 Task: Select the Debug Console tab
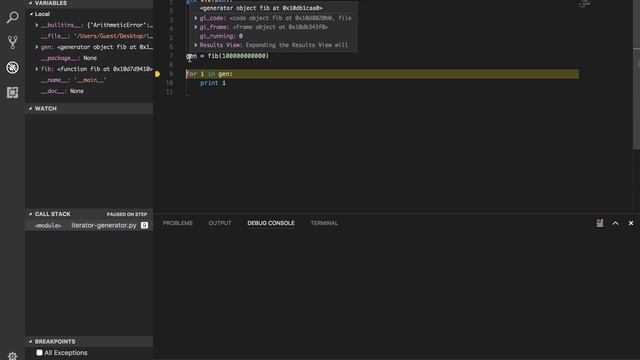coord(271,223)
